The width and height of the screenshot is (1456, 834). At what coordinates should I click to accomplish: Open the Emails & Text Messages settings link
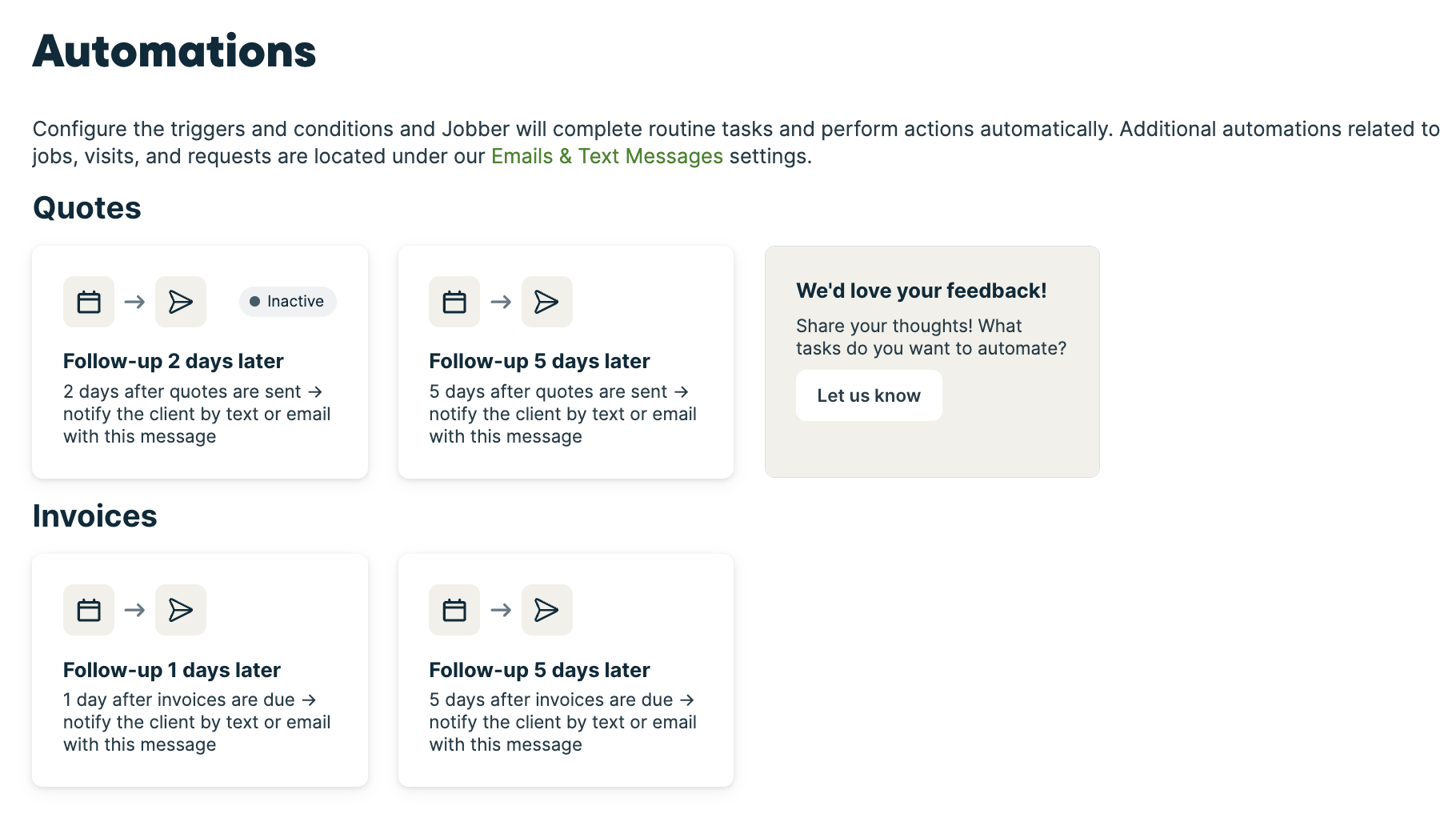pos(606,156)
